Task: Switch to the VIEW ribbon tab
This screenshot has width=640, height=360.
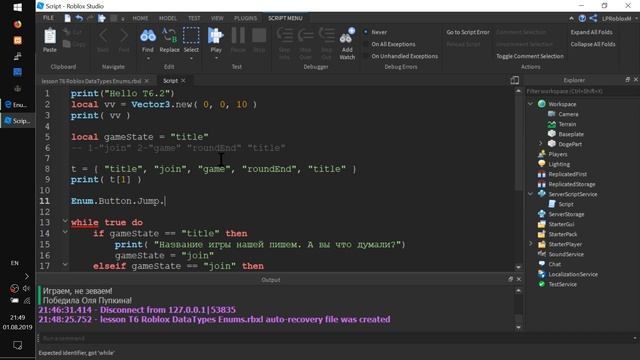Action: (x=217, y=18)
